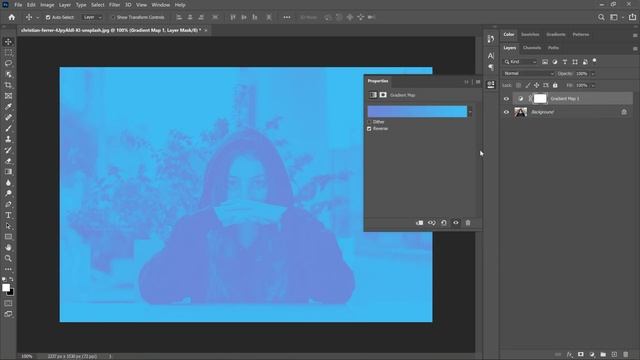Delete layer with the Layers panel trash icon
Viewport: 640px width, 360px height.
626,355
